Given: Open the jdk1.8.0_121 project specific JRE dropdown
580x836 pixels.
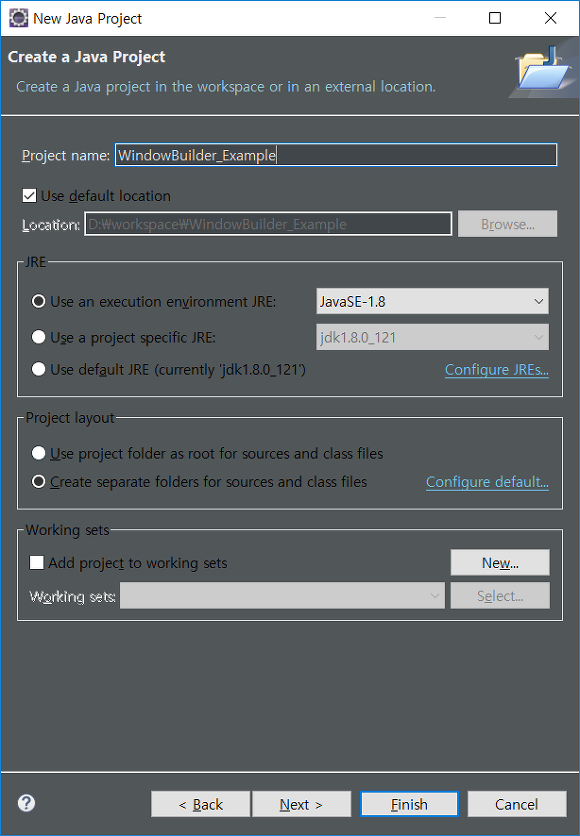Looking at the screenshot, I should coord(432,337).
